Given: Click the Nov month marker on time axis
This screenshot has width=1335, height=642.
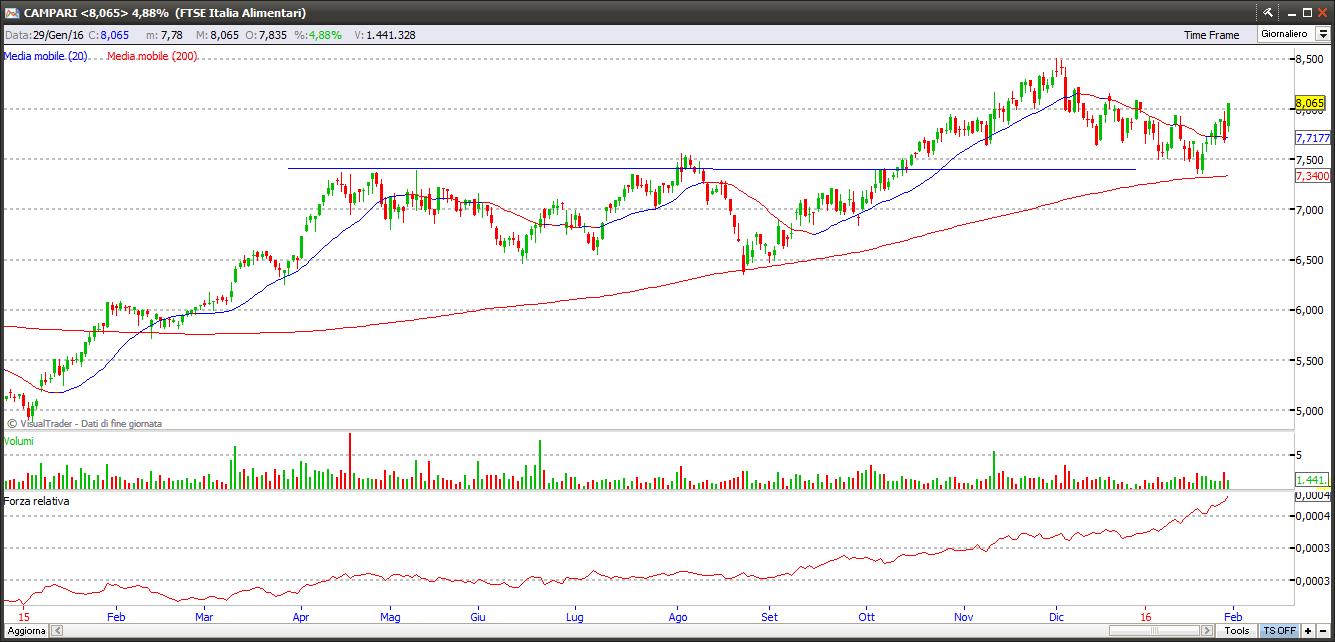Looking at the screenshot, I should (x=965, y=618).
